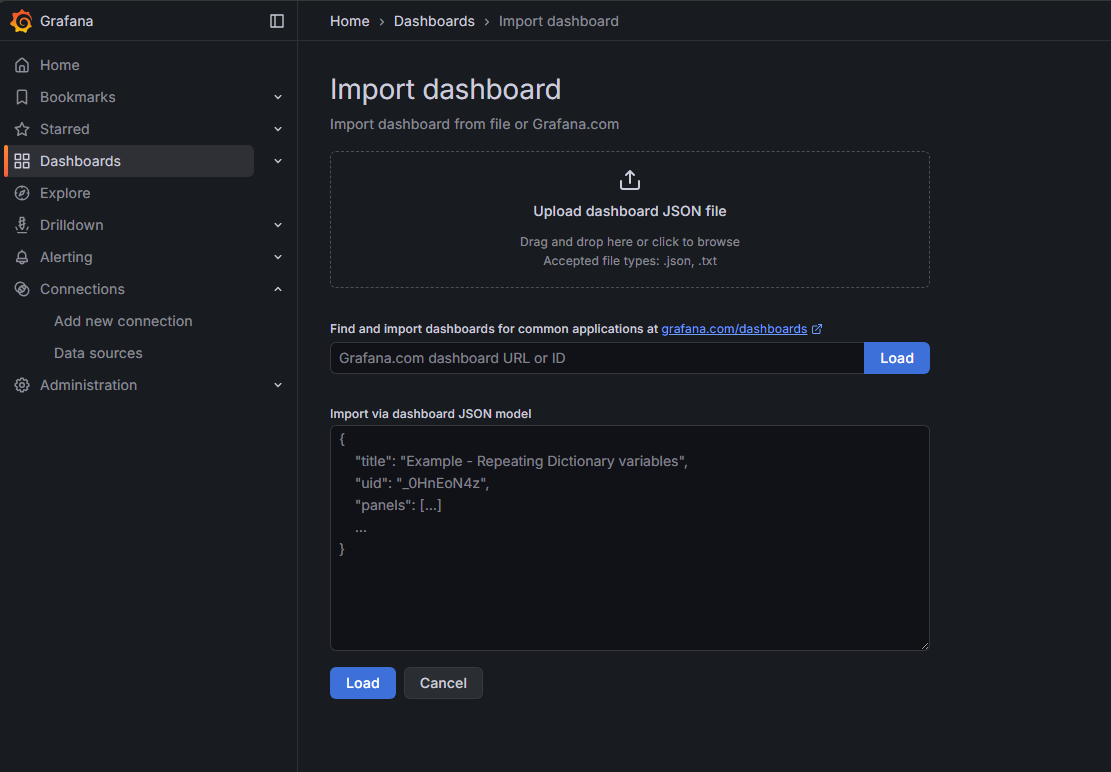Click the Administration gear icon

coord(22,385)
